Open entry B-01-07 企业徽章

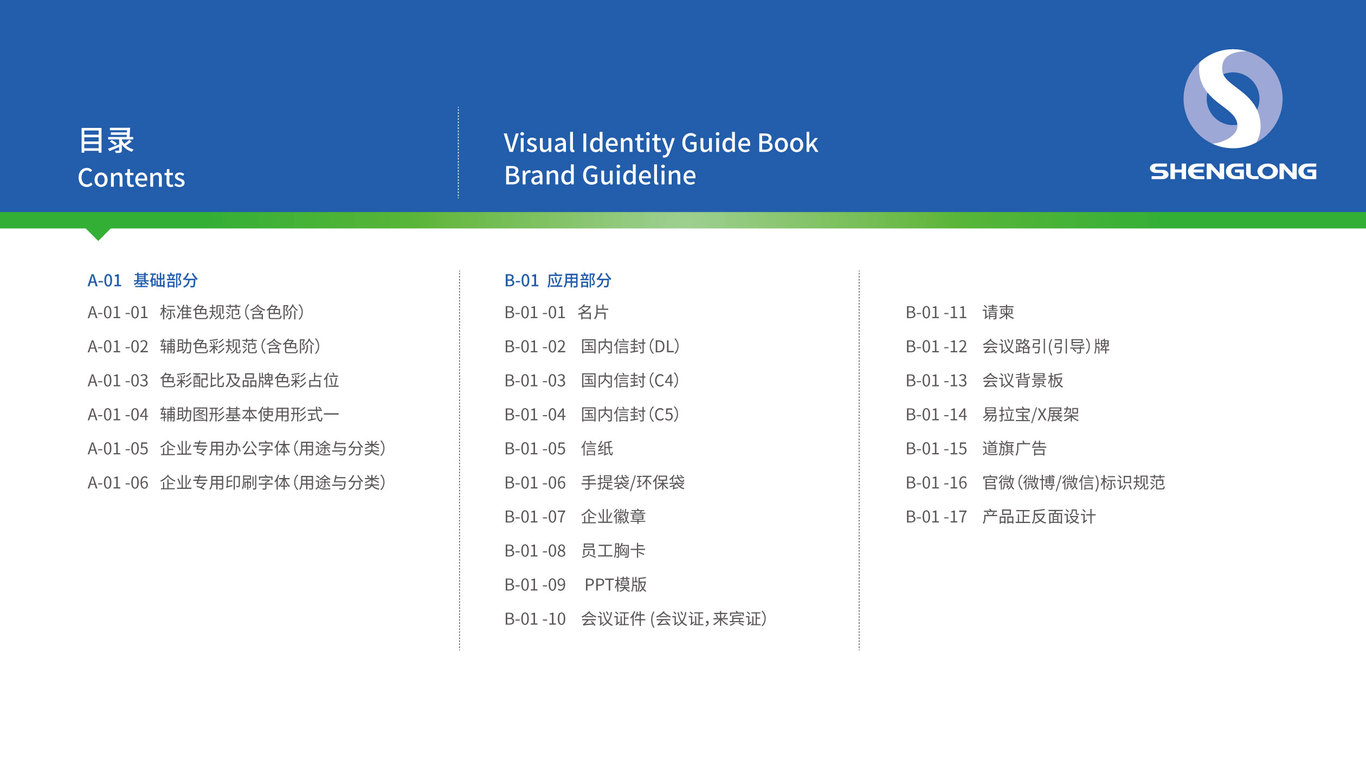(x=575, y=516)
